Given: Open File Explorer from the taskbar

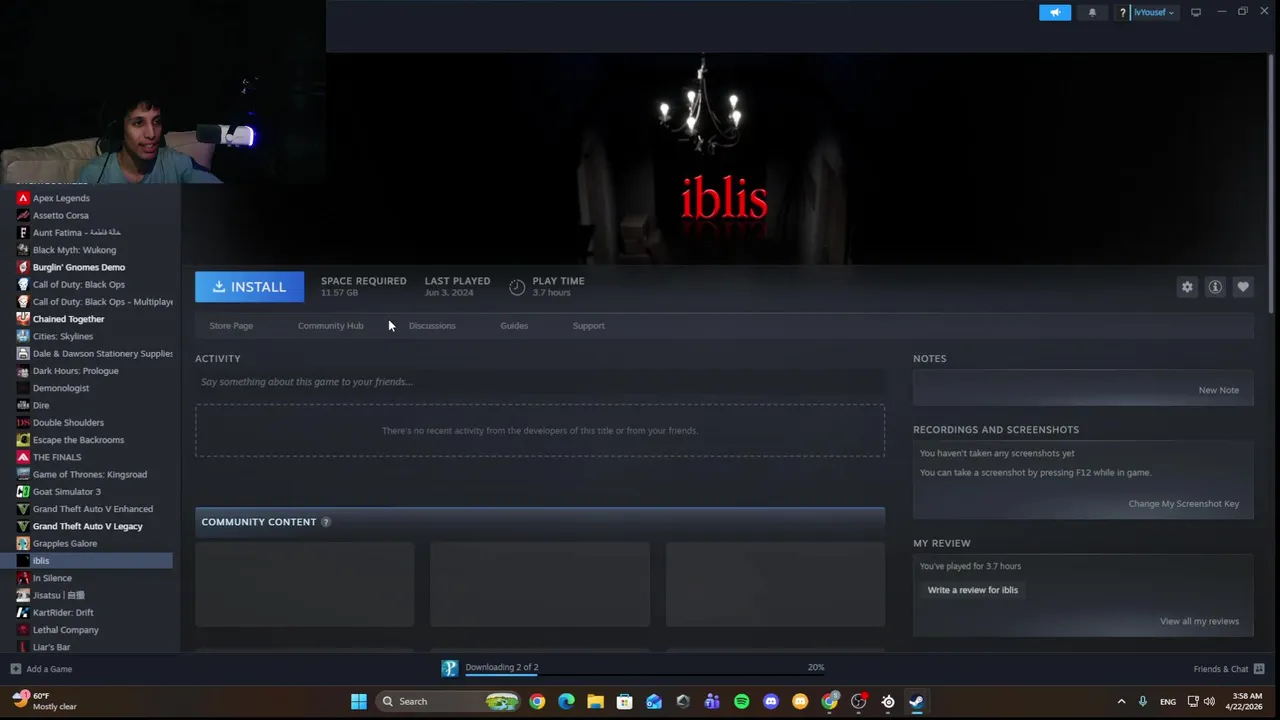Looking at the screenshot, I should (595, 701).
